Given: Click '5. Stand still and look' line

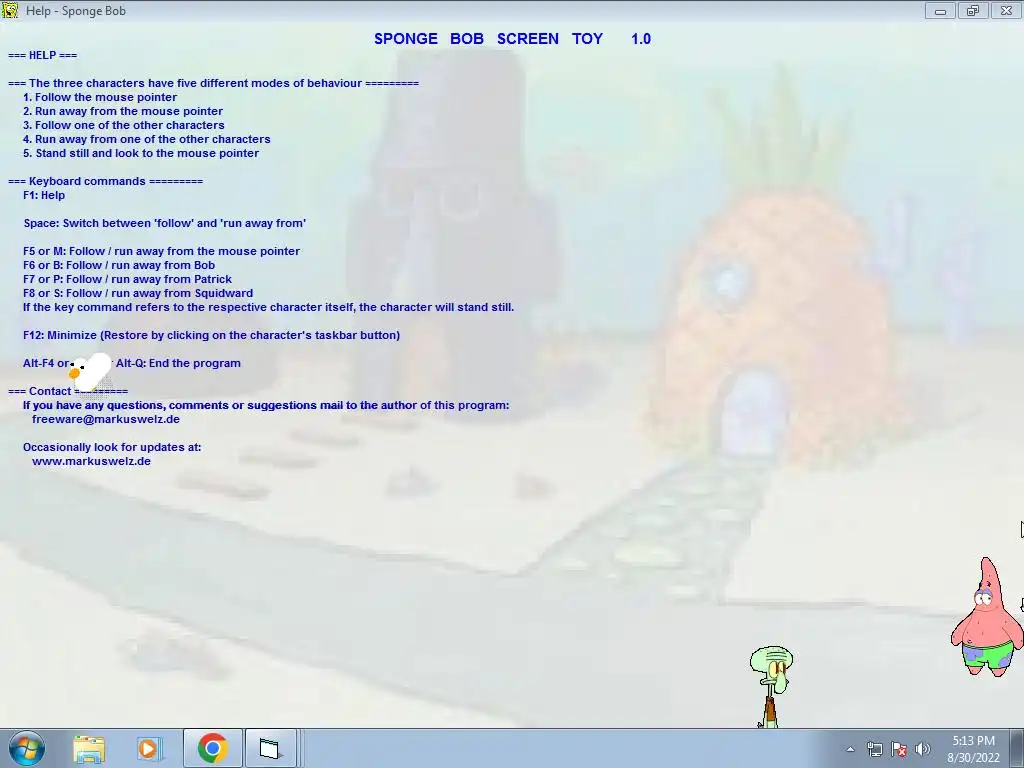Looking at the screenshot, I should pos(141,153).
